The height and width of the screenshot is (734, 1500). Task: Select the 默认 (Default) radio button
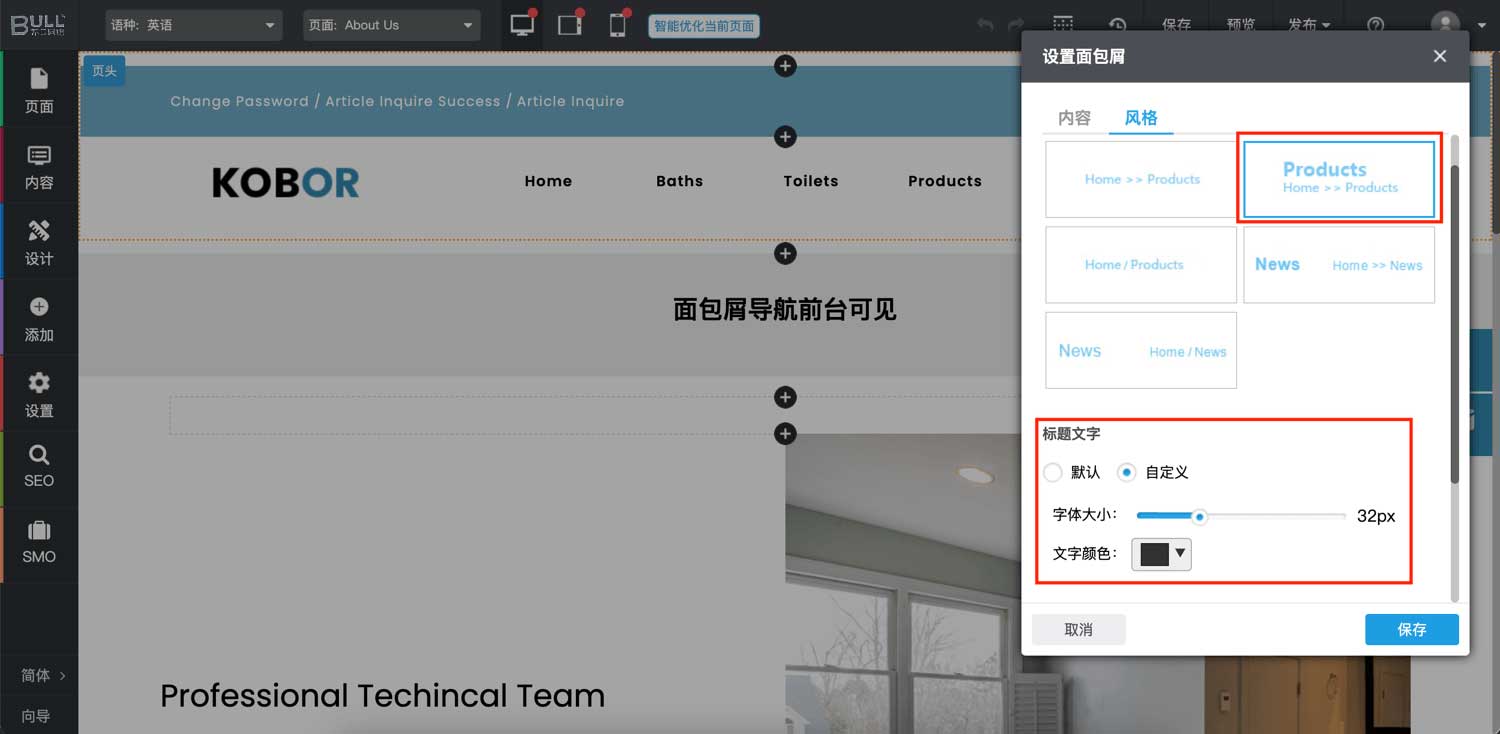coord(1053,472)
